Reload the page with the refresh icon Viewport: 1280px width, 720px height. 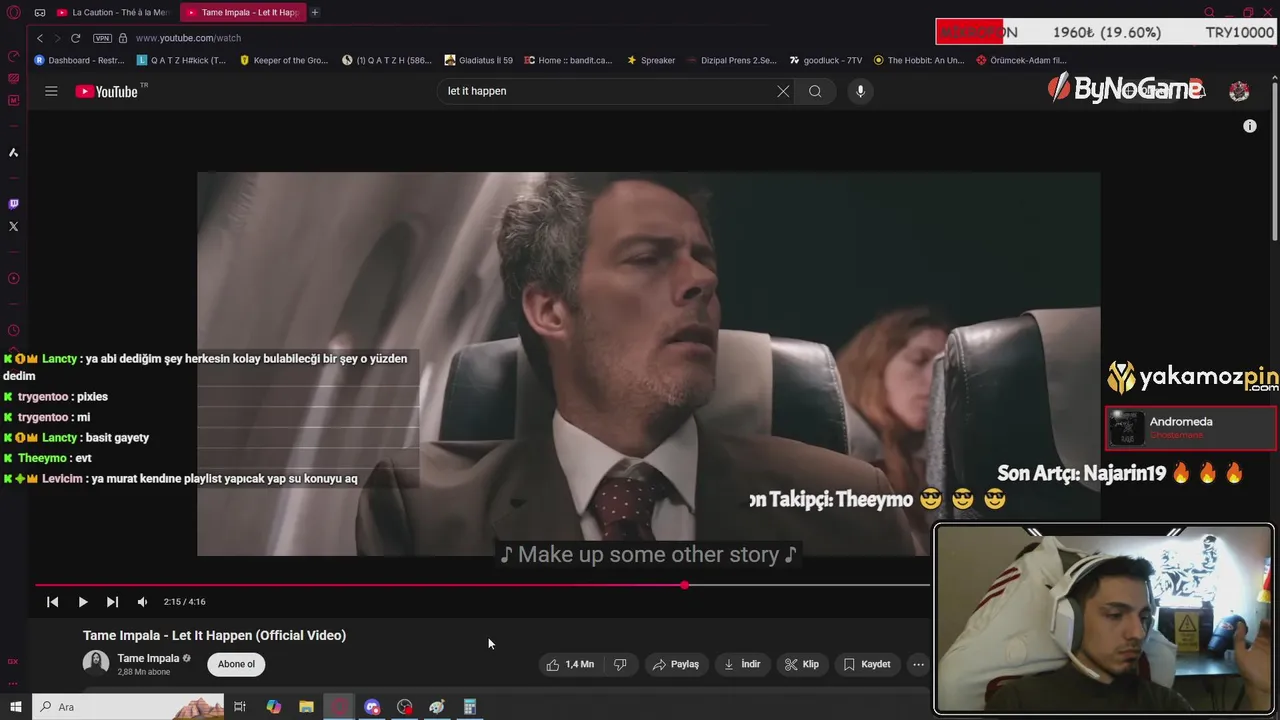click(75, 38)
